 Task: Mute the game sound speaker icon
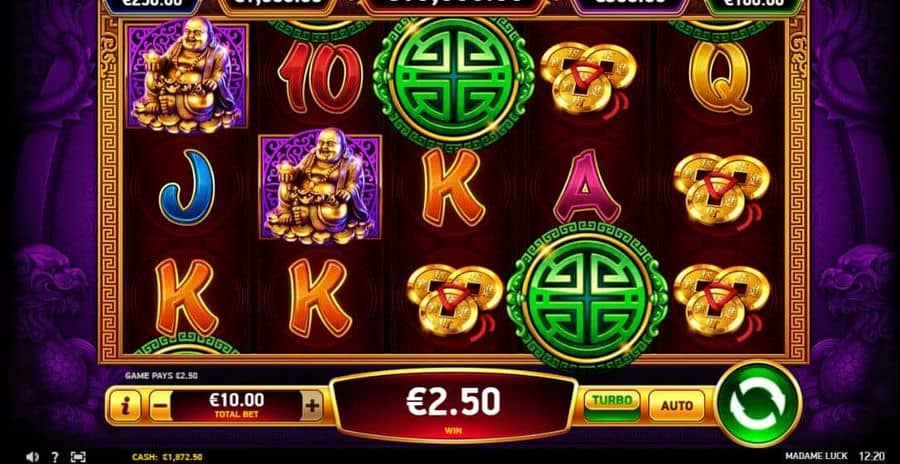[33, 457]
